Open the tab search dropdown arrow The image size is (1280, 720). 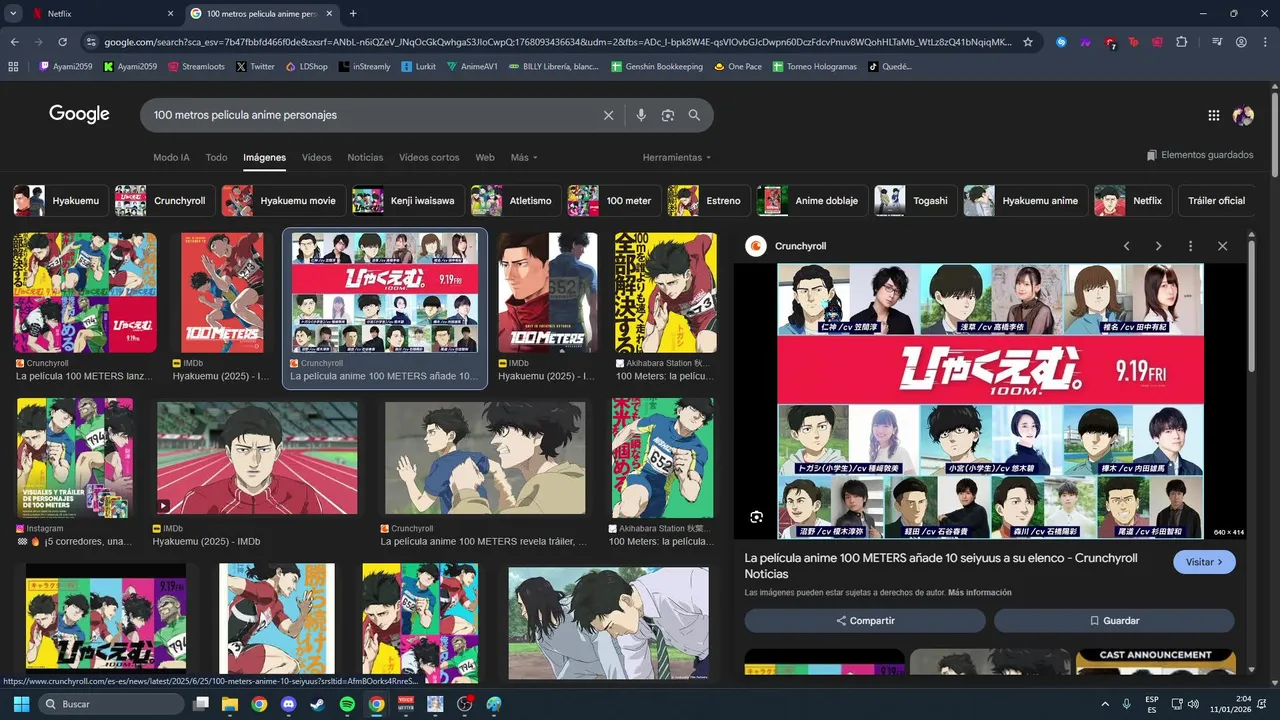(x=12, y=14)
